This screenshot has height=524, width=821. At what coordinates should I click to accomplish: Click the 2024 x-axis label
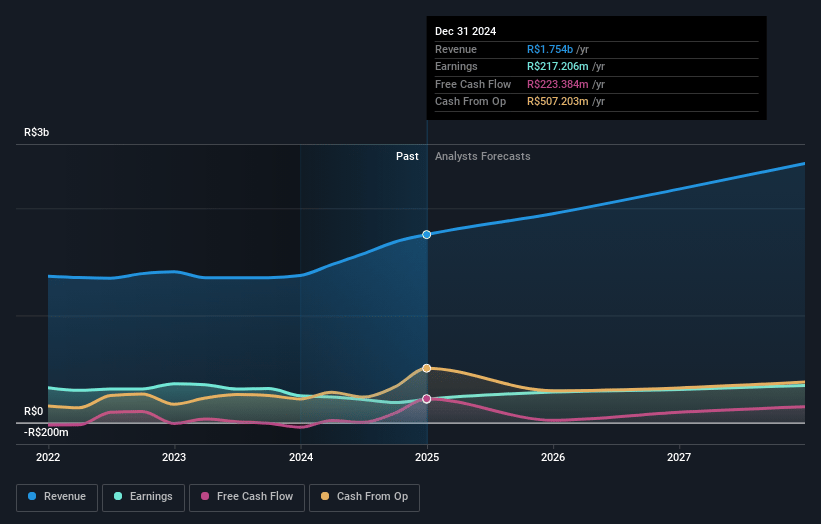[x=301, y=457]
